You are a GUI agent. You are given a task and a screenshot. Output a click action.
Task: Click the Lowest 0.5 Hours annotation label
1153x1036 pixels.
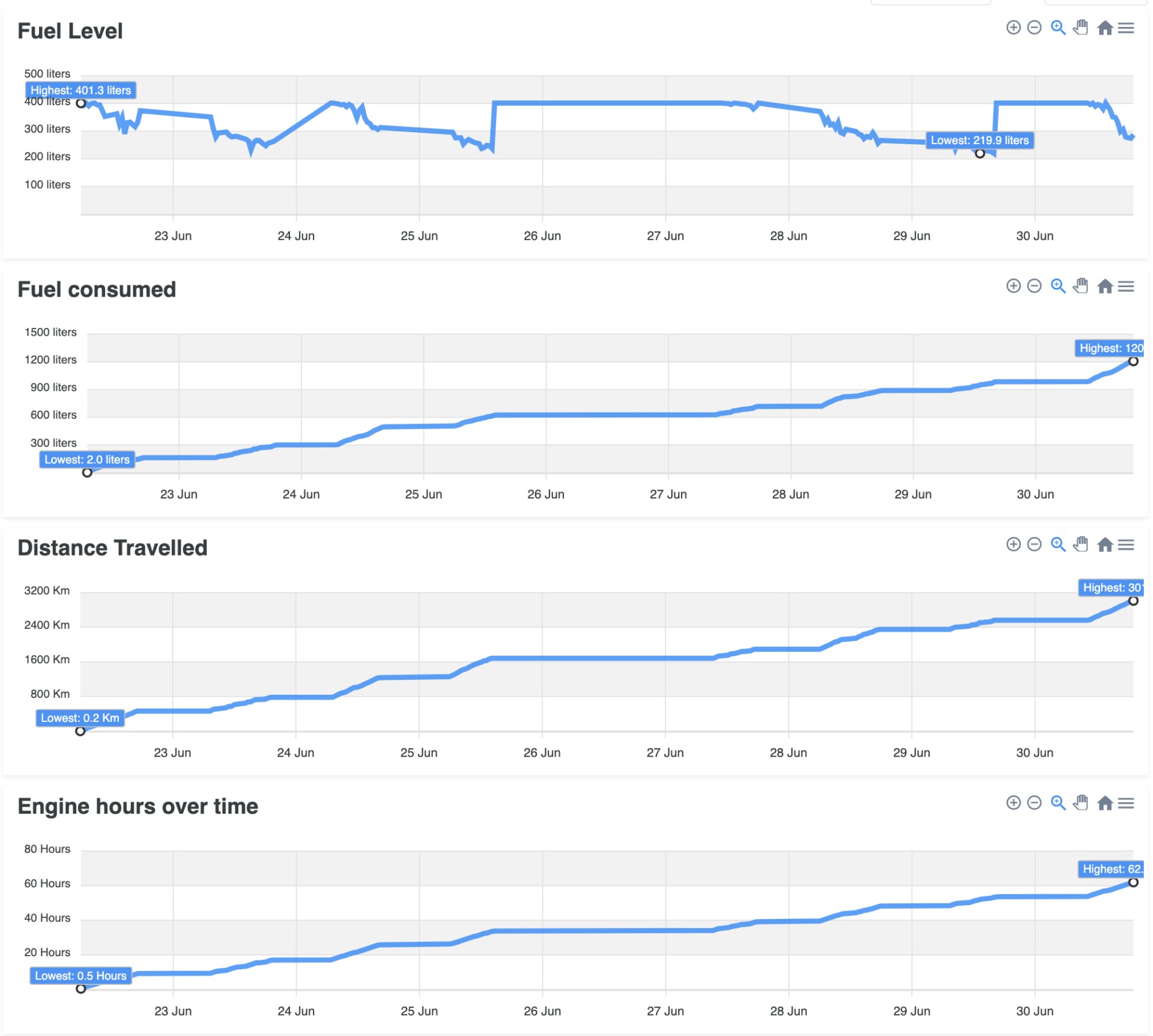[x=80, y=975]
